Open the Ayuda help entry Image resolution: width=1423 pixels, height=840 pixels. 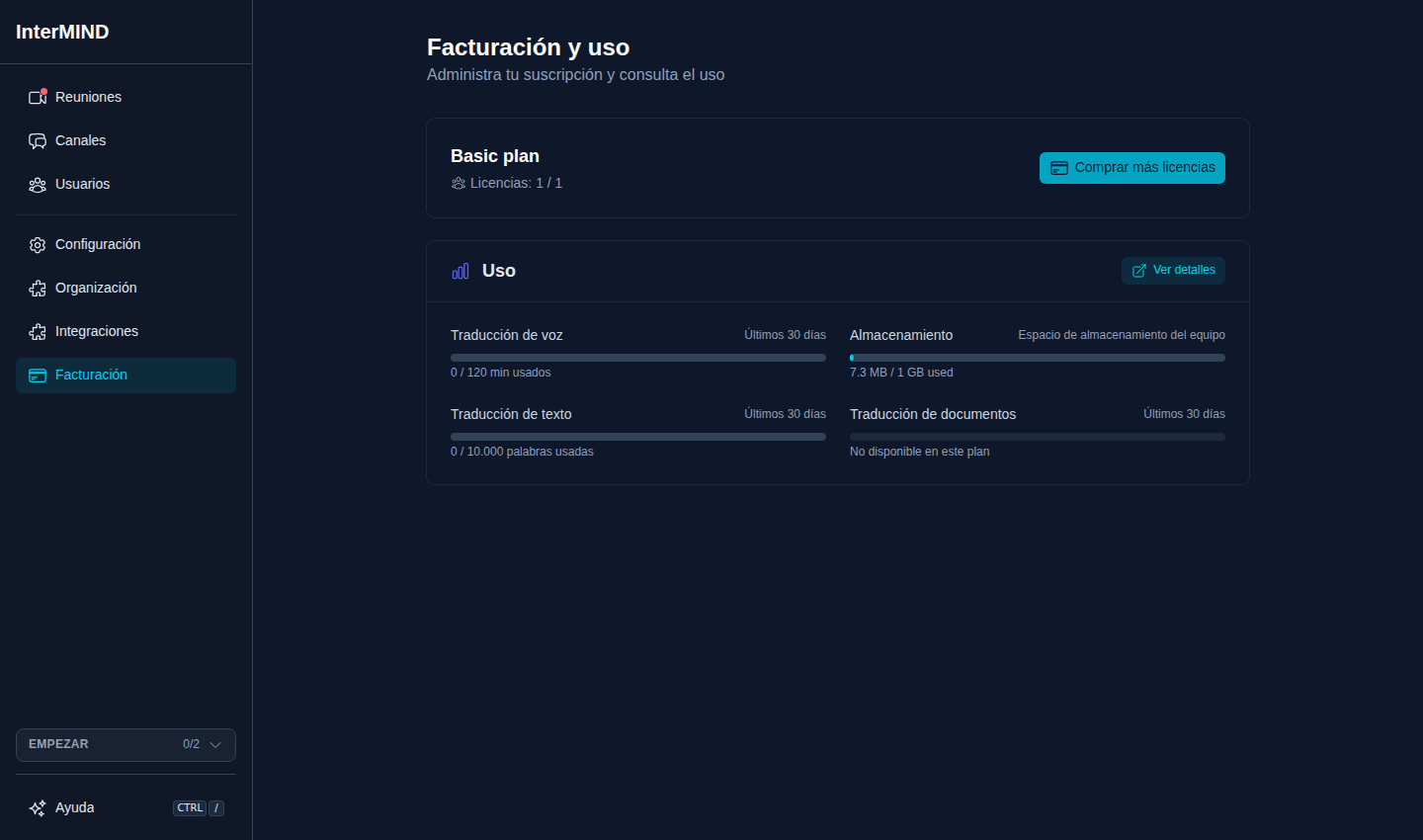[126, 807]
